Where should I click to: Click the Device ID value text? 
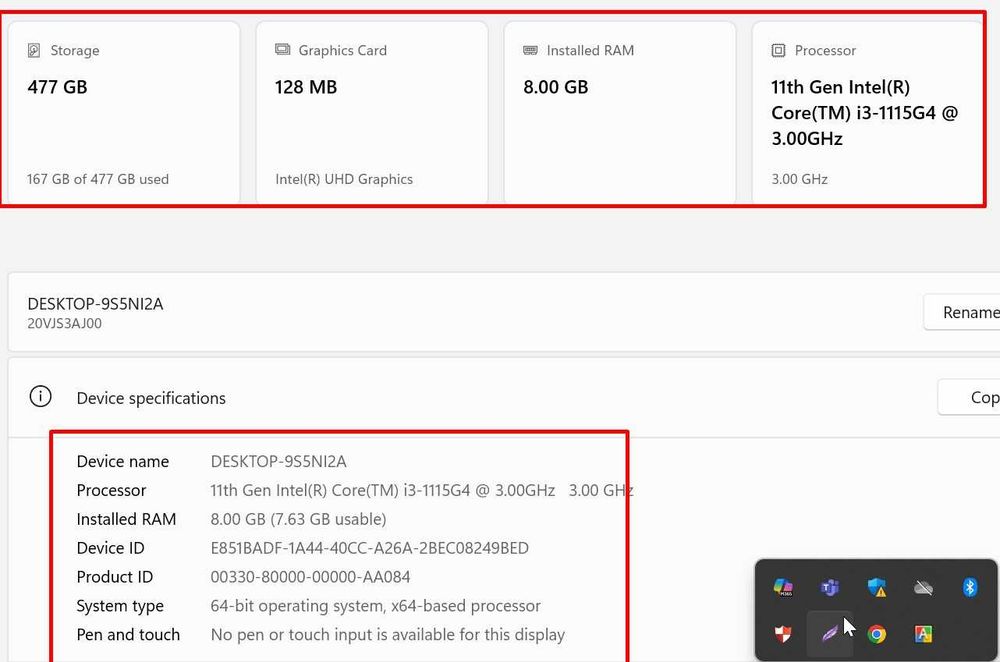click(369, 548)
